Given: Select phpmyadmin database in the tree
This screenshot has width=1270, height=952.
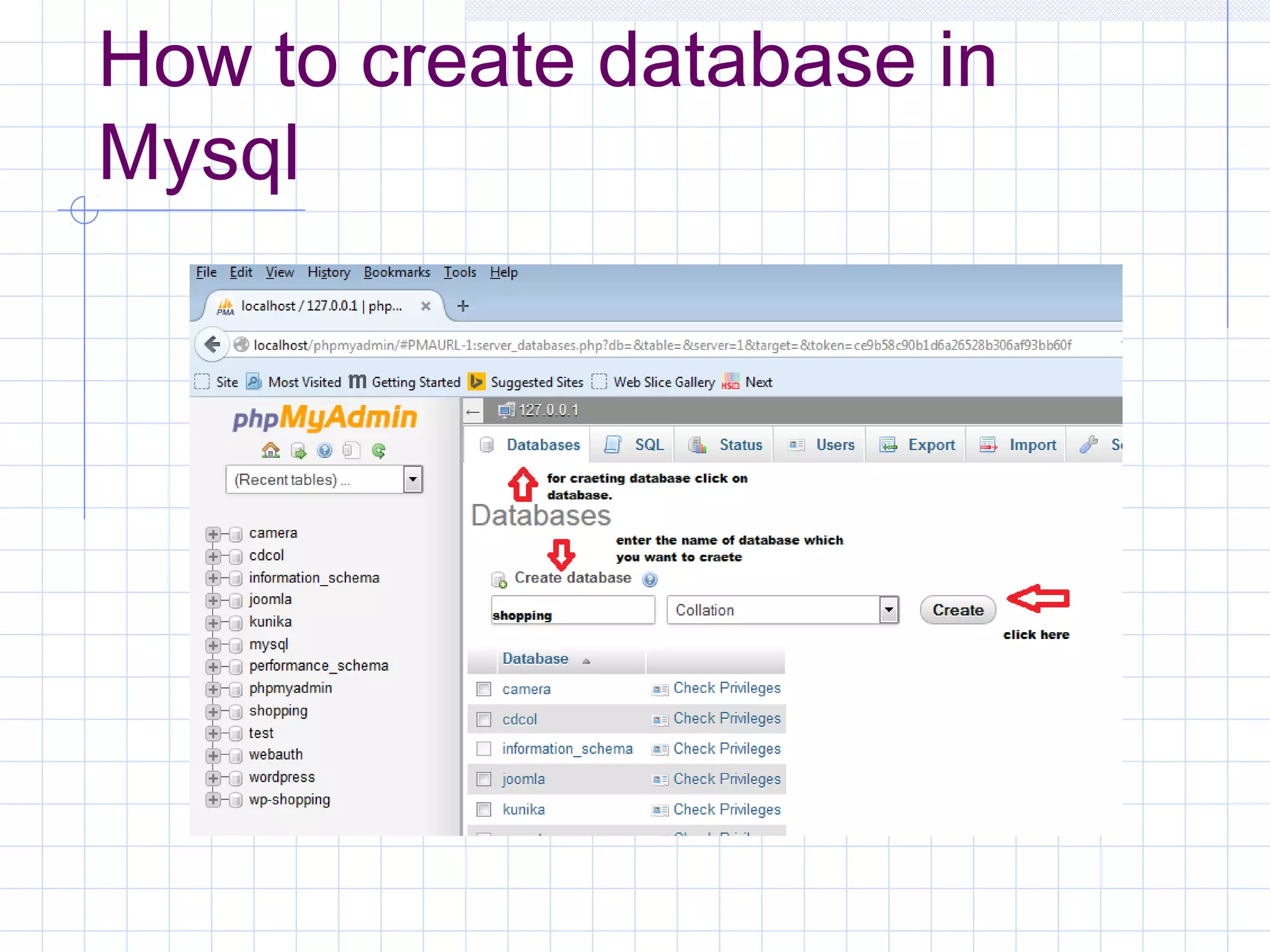Looking at the screenshot, I should click(x=291, y=689).
